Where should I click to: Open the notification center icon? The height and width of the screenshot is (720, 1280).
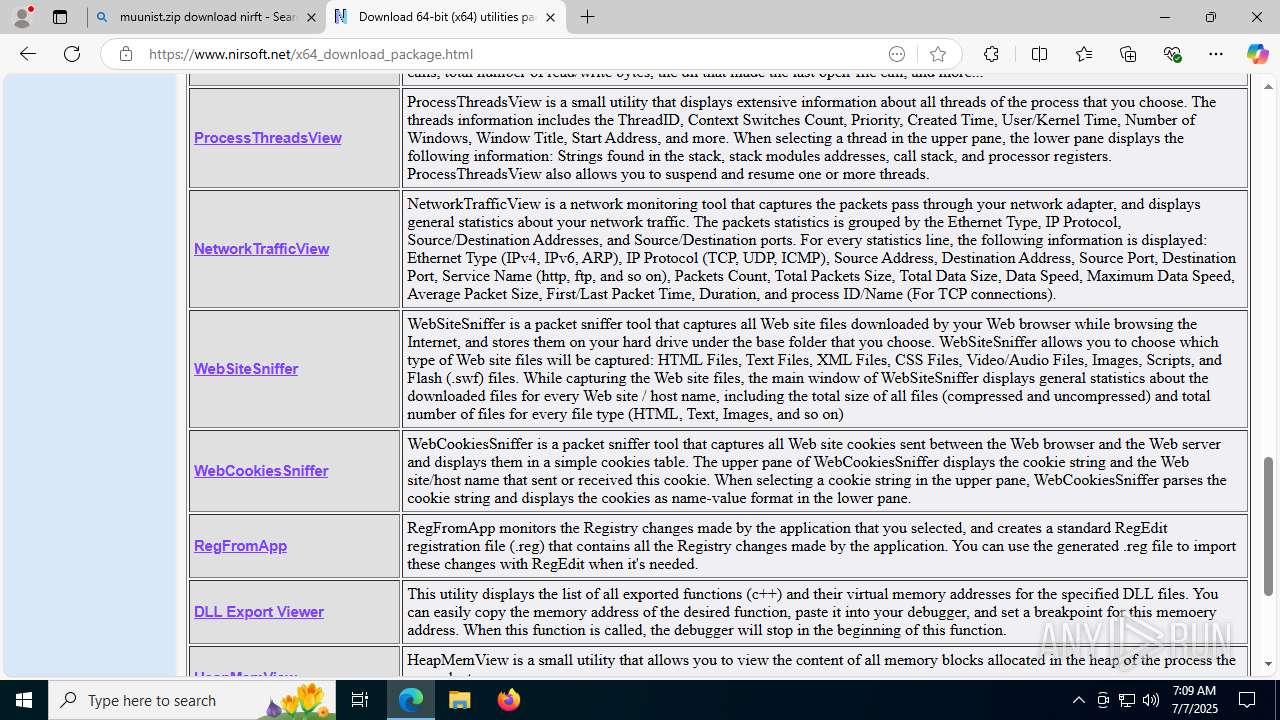click(x=1247, y=700)
